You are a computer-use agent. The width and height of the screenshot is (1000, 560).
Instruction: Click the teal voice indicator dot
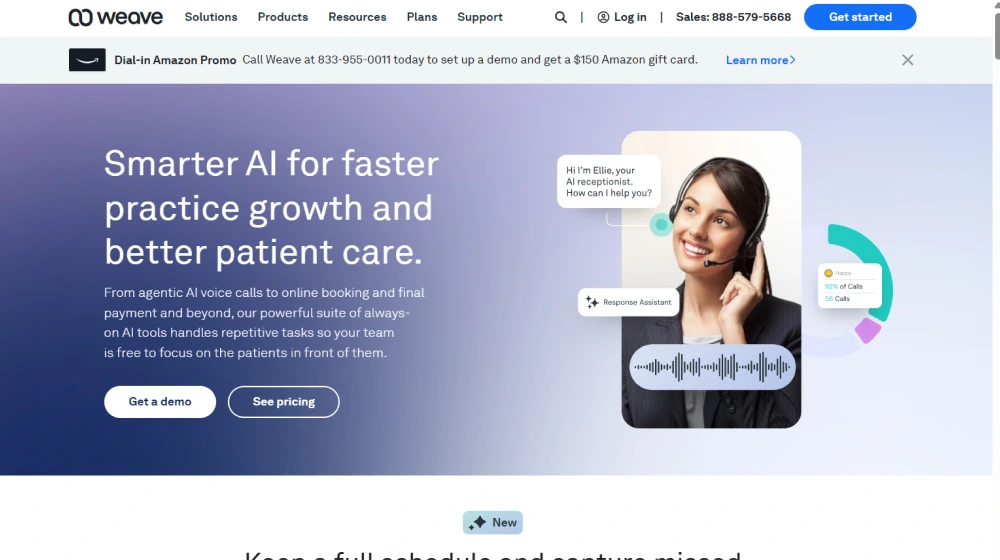[x=661, y=225]
